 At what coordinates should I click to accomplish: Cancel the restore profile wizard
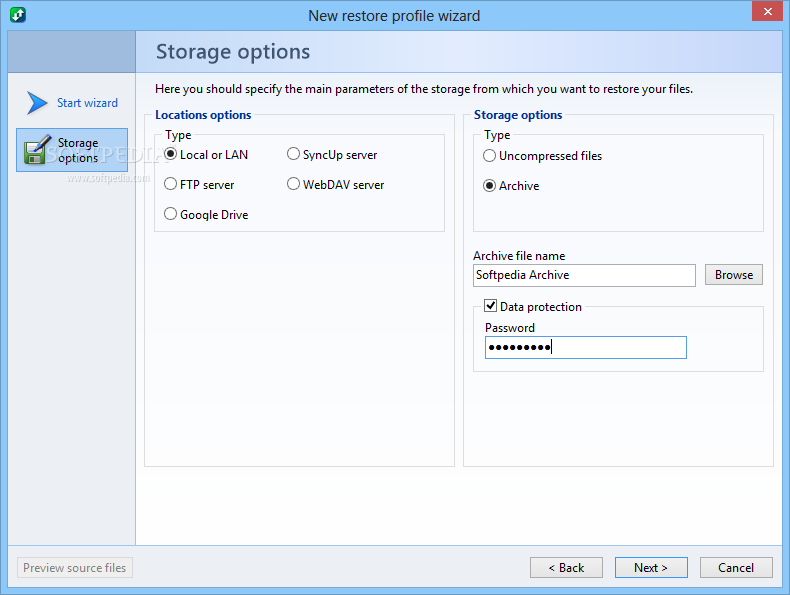point(736,568)
